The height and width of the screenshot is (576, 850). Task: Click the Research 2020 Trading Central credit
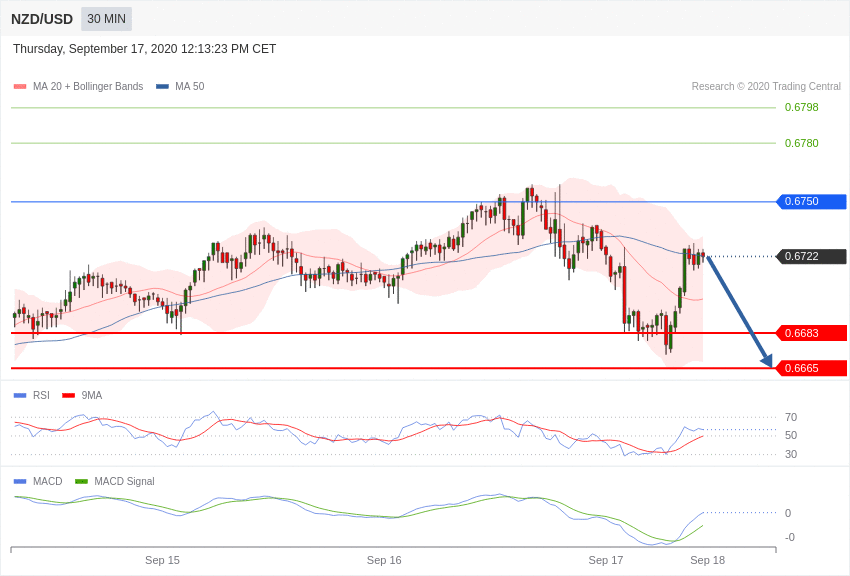tap(766, 86)
